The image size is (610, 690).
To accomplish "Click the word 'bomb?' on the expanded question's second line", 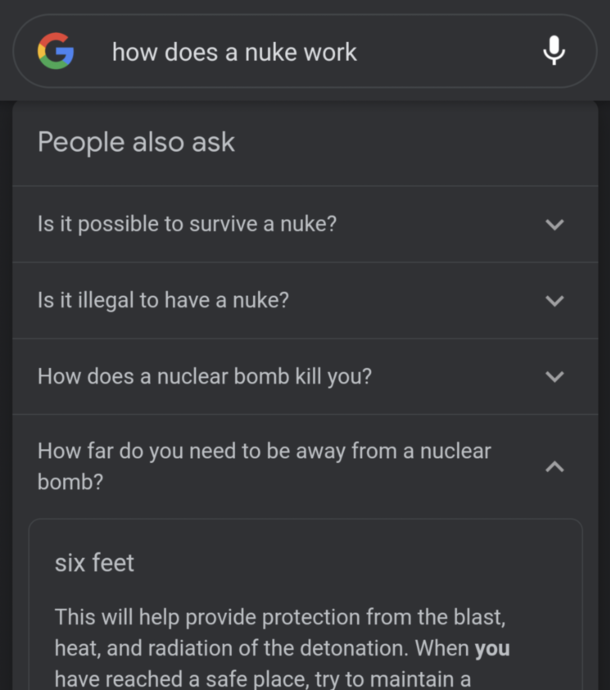I will 70,482.
